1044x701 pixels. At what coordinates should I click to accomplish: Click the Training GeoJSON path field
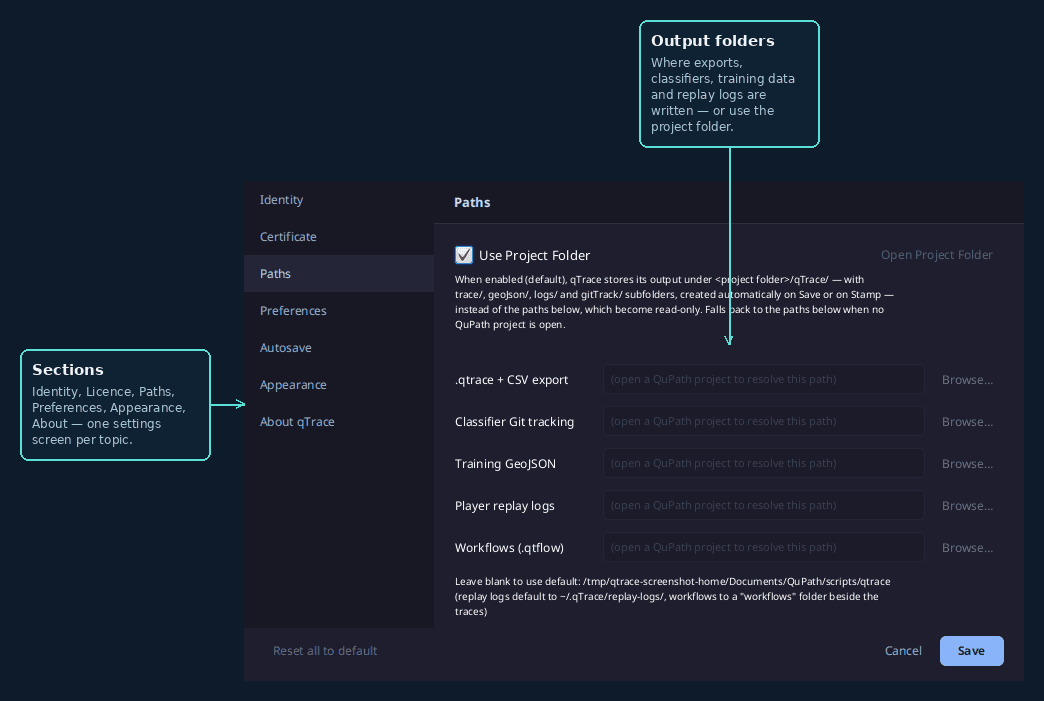764,463
